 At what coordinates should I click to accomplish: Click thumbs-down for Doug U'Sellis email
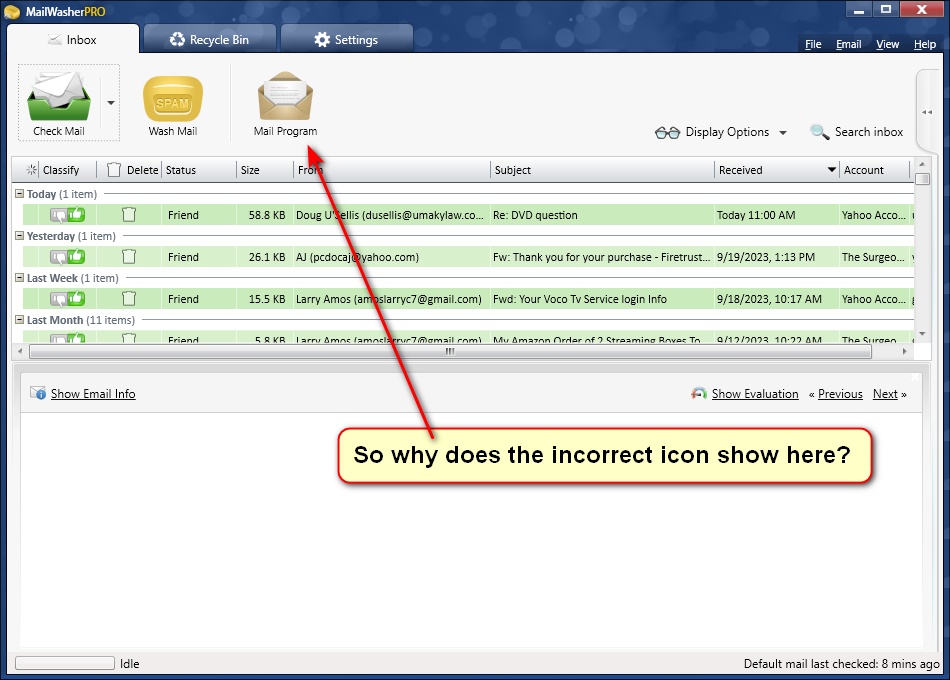59,215
